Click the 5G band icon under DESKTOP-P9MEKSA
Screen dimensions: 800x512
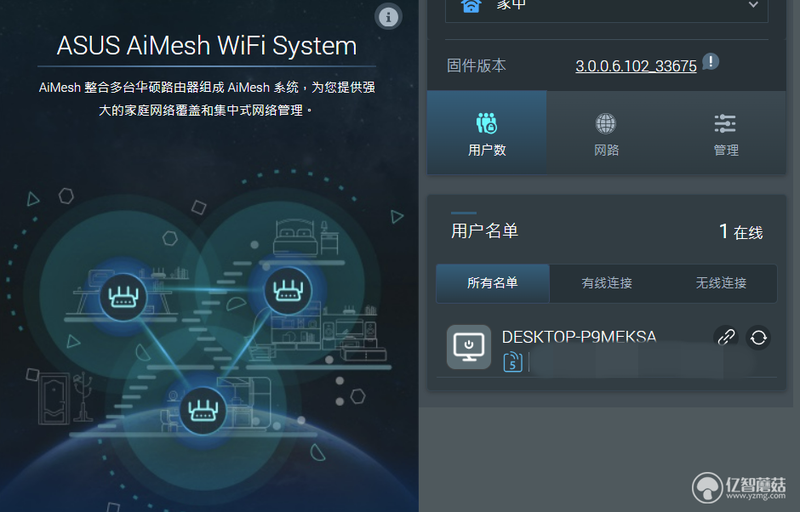[513, 362]
